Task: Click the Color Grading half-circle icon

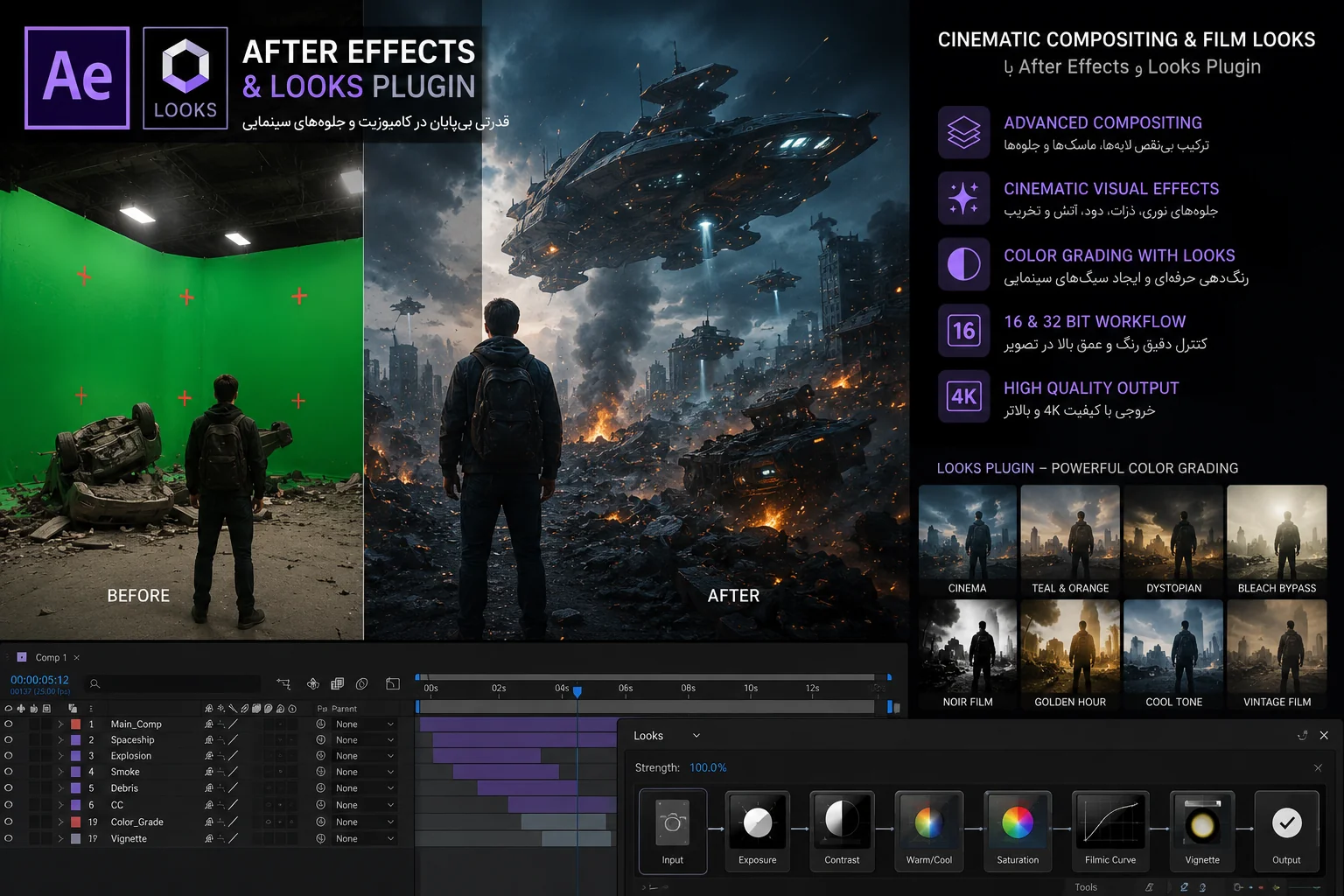Action: [x=963, y=264]
